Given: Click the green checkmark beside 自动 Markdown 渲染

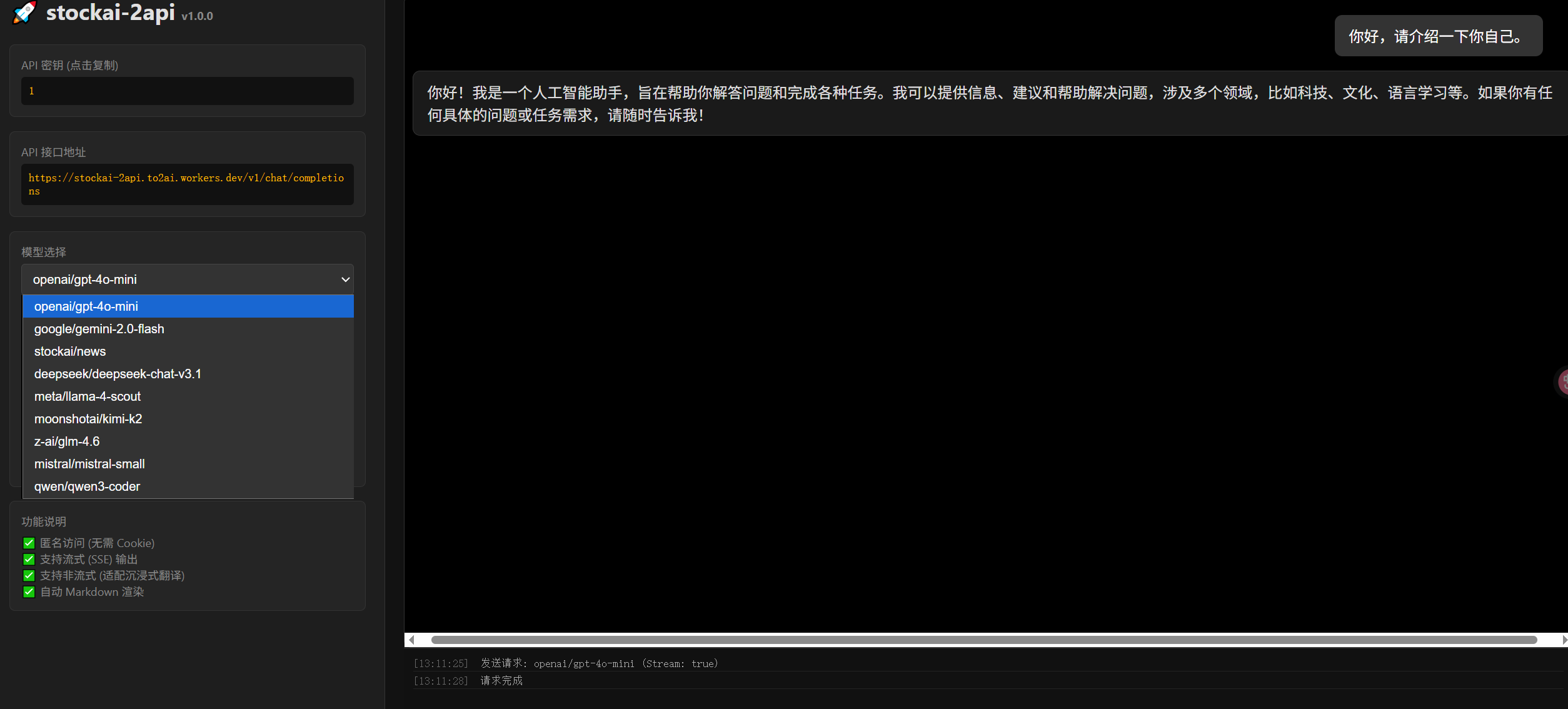Looking at the screenshot, I should pyautogui.click(x=28, y=591).
